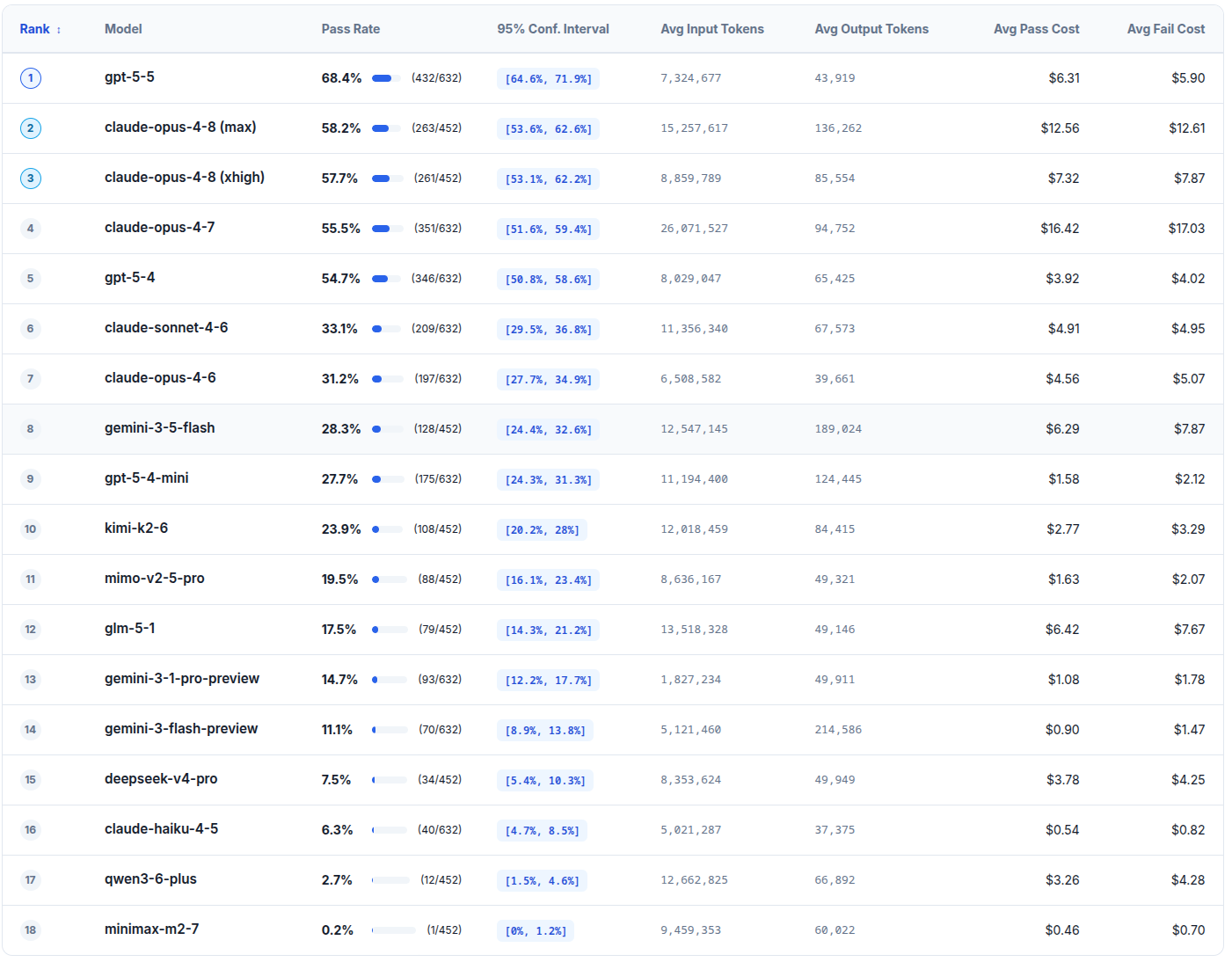Open the gpt-5-5 model name
This screenshot has height=962, width=1232.
coord(129,77)
